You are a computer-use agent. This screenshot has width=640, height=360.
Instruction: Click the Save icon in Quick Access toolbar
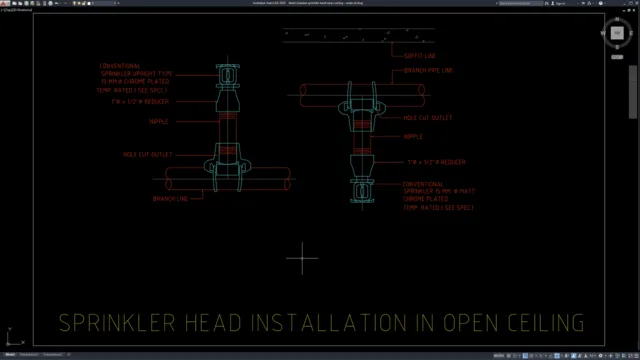[27, 3]
